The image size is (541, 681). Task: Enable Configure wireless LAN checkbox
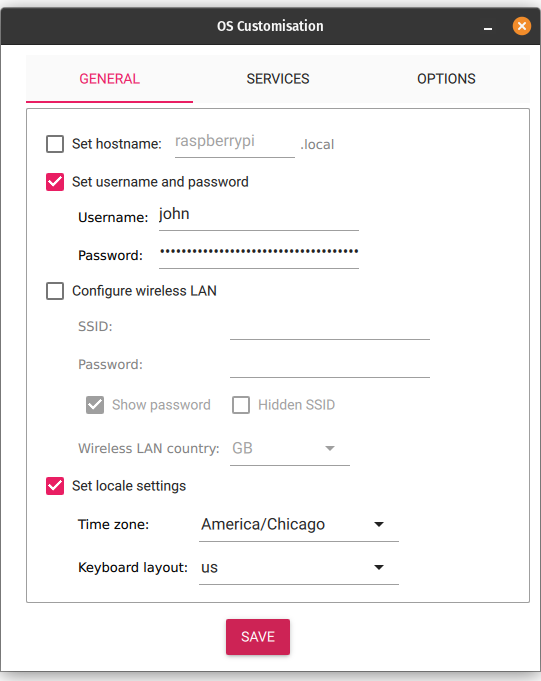55,291
